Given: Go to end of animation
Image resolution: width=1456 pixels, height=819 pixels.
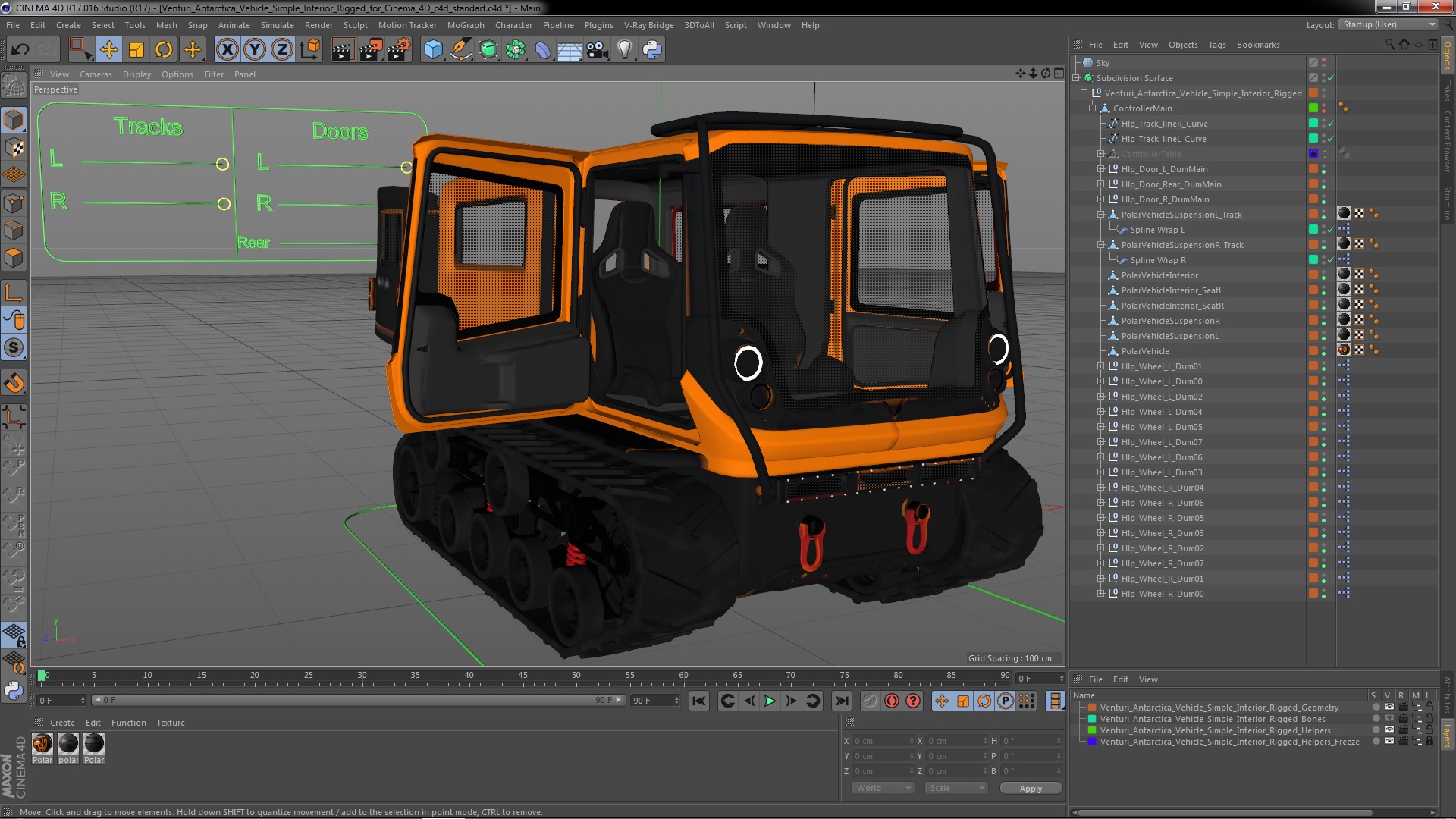Looking at the screenshot, I should pos(841,701).
